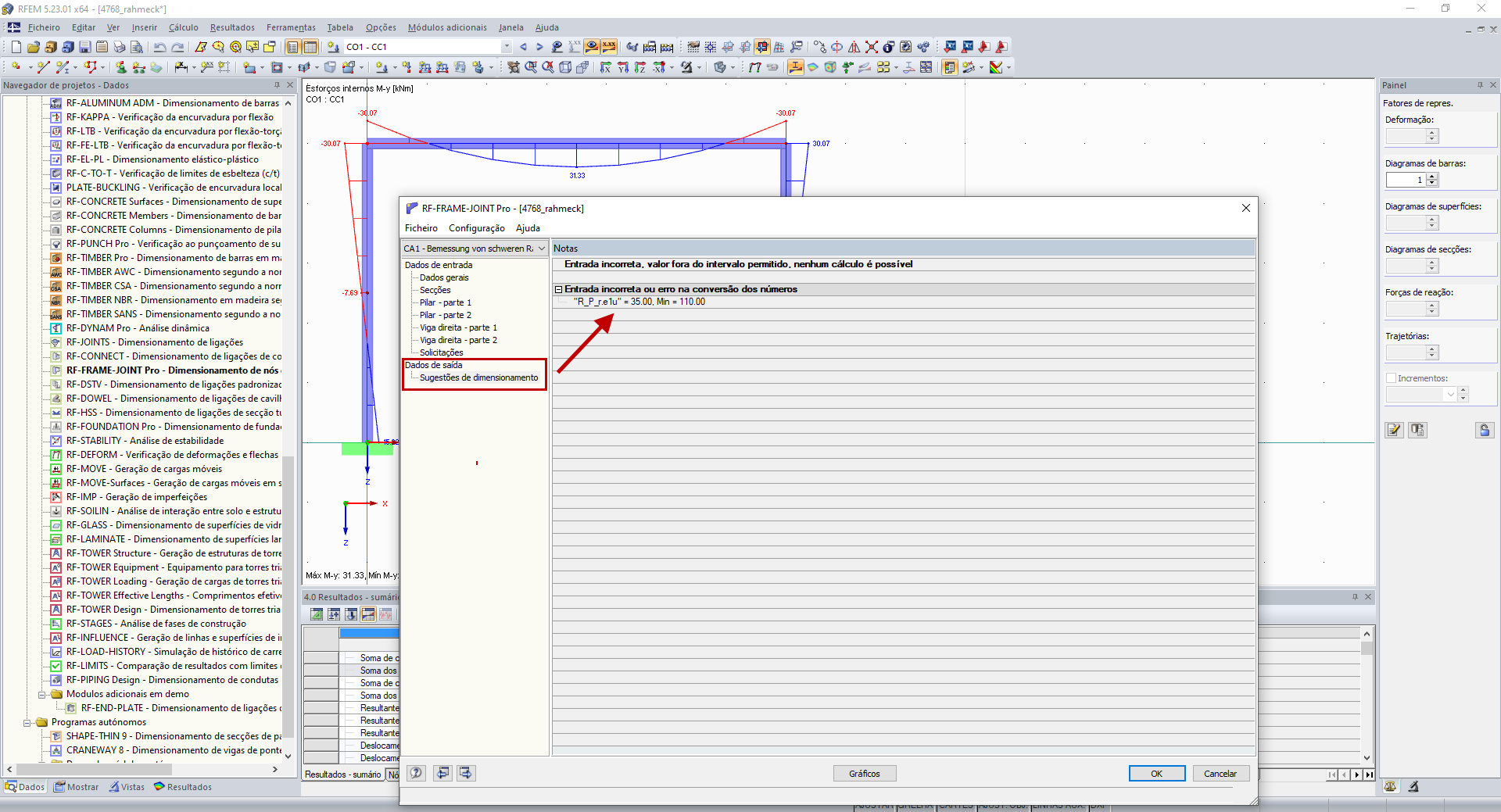This screenshot has width=1501, height=812.
Task: Increase the Diagramas de barras factor
Action: coord(1432,177)
